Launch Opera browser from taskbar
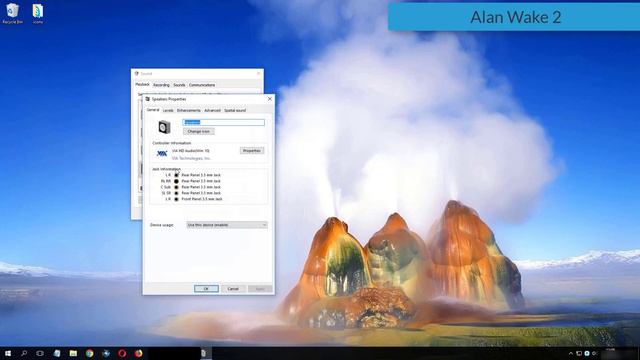The height and width of the screenshot is (360, 640). click(x=122, y=353)
